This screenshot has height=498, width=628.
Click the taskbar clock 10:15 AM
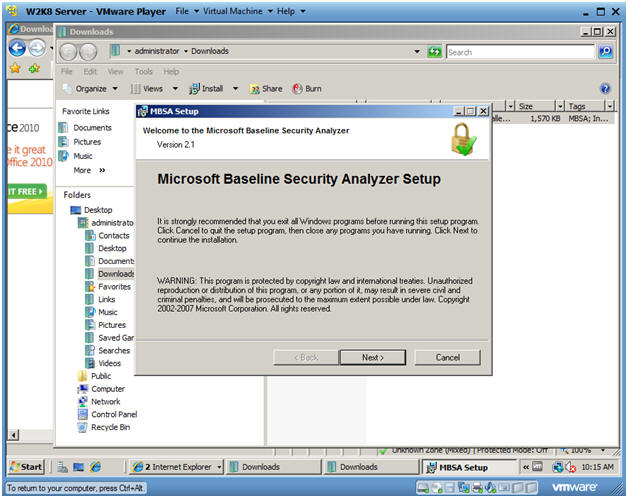pos(597,467)
